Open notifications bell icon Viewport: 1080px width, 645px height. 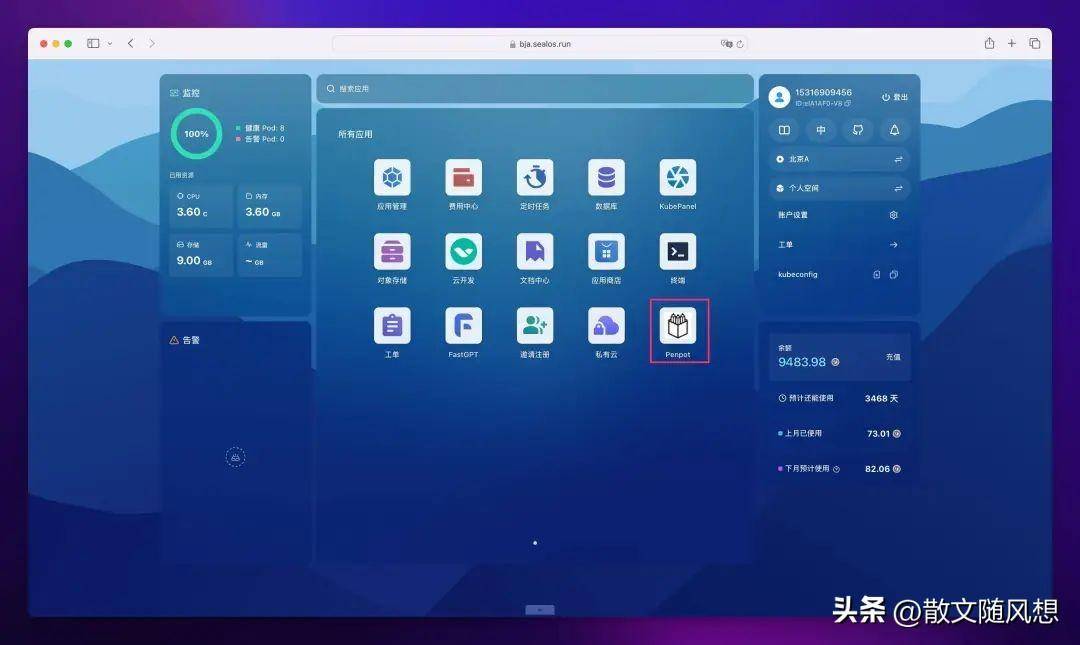[x=894, y=130]
